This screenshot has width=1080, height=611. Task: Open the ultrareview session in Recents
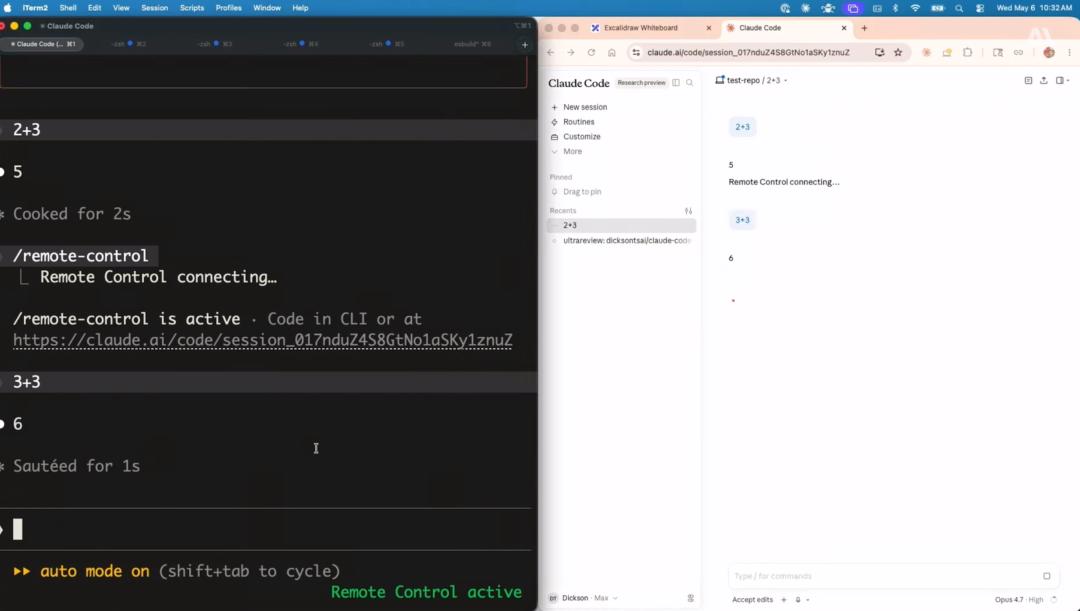(x=621, y=240)
